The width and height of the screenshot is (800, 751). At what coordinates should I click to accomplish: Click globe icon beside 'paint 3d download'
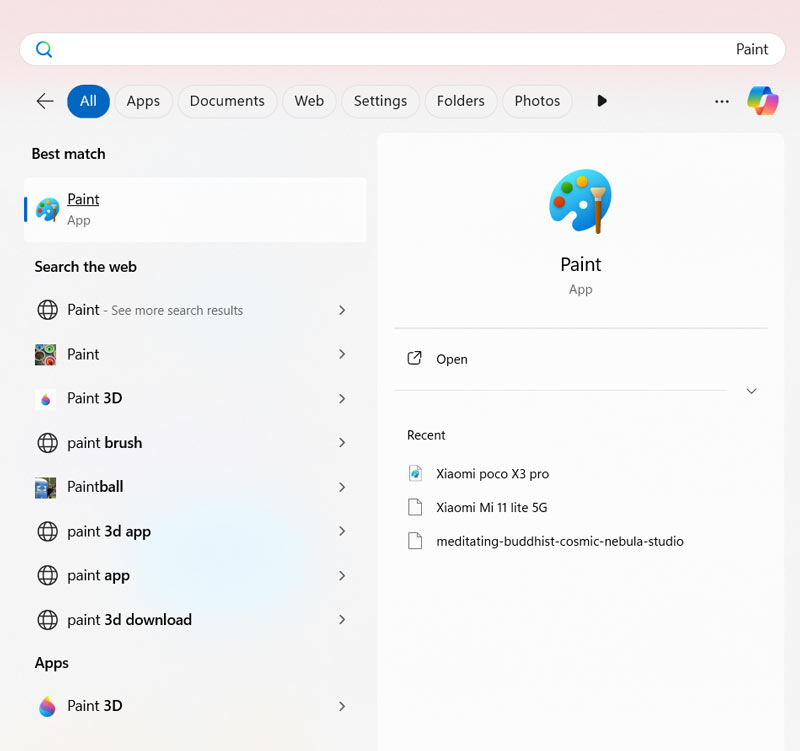point(47,620)
